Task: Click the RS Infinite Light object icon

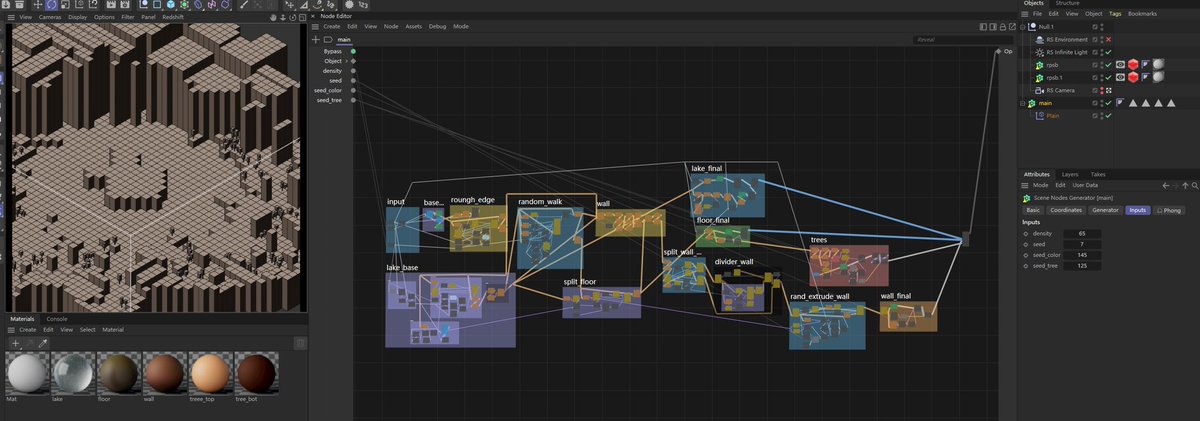Action: pos(1040,52)
